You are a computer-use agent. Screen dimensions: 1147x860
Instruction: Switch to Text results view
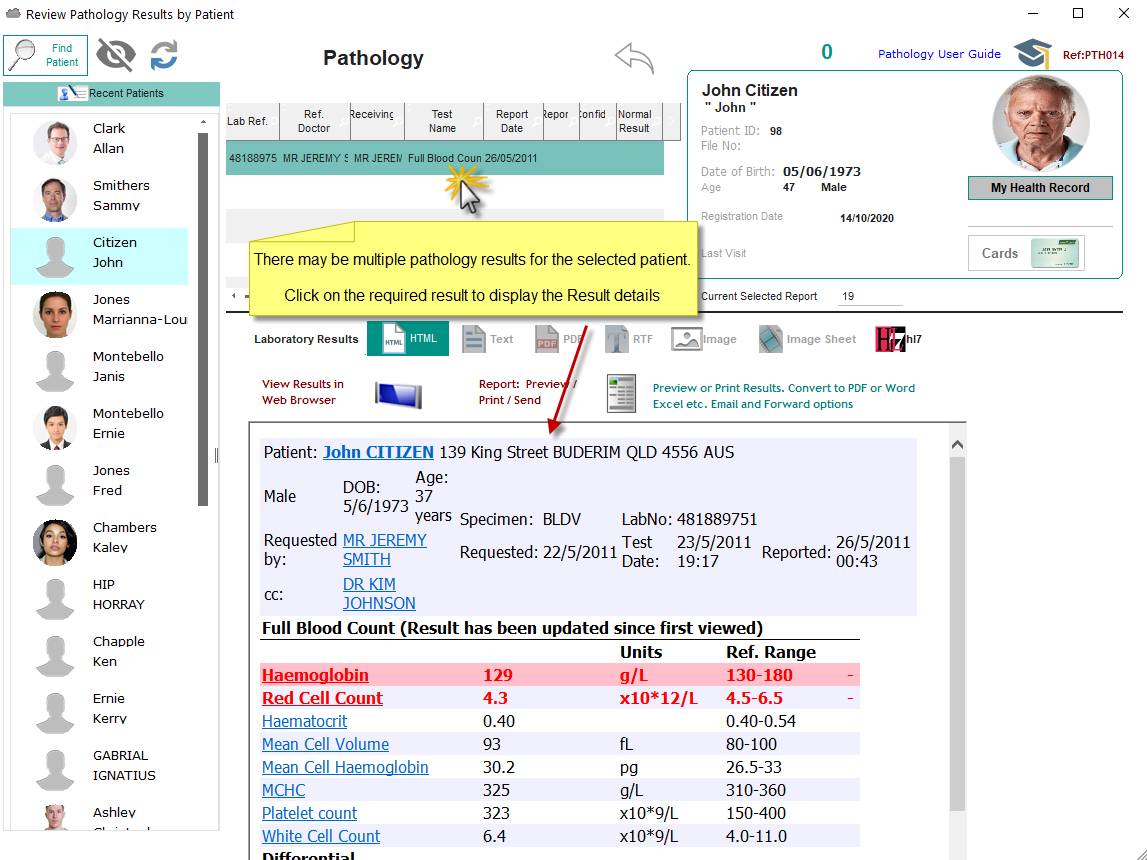(x=487, y=339)
